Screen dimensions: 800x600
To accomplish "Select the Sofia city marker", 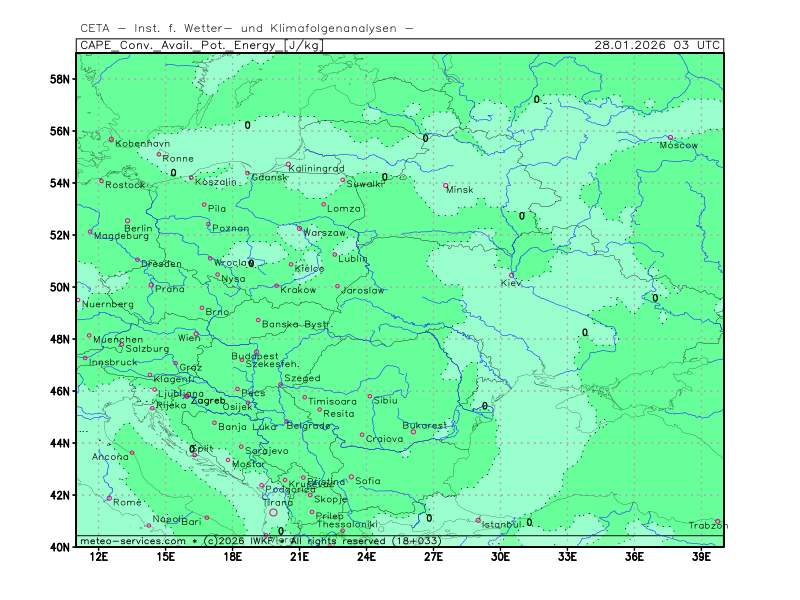I will point(351,477).
